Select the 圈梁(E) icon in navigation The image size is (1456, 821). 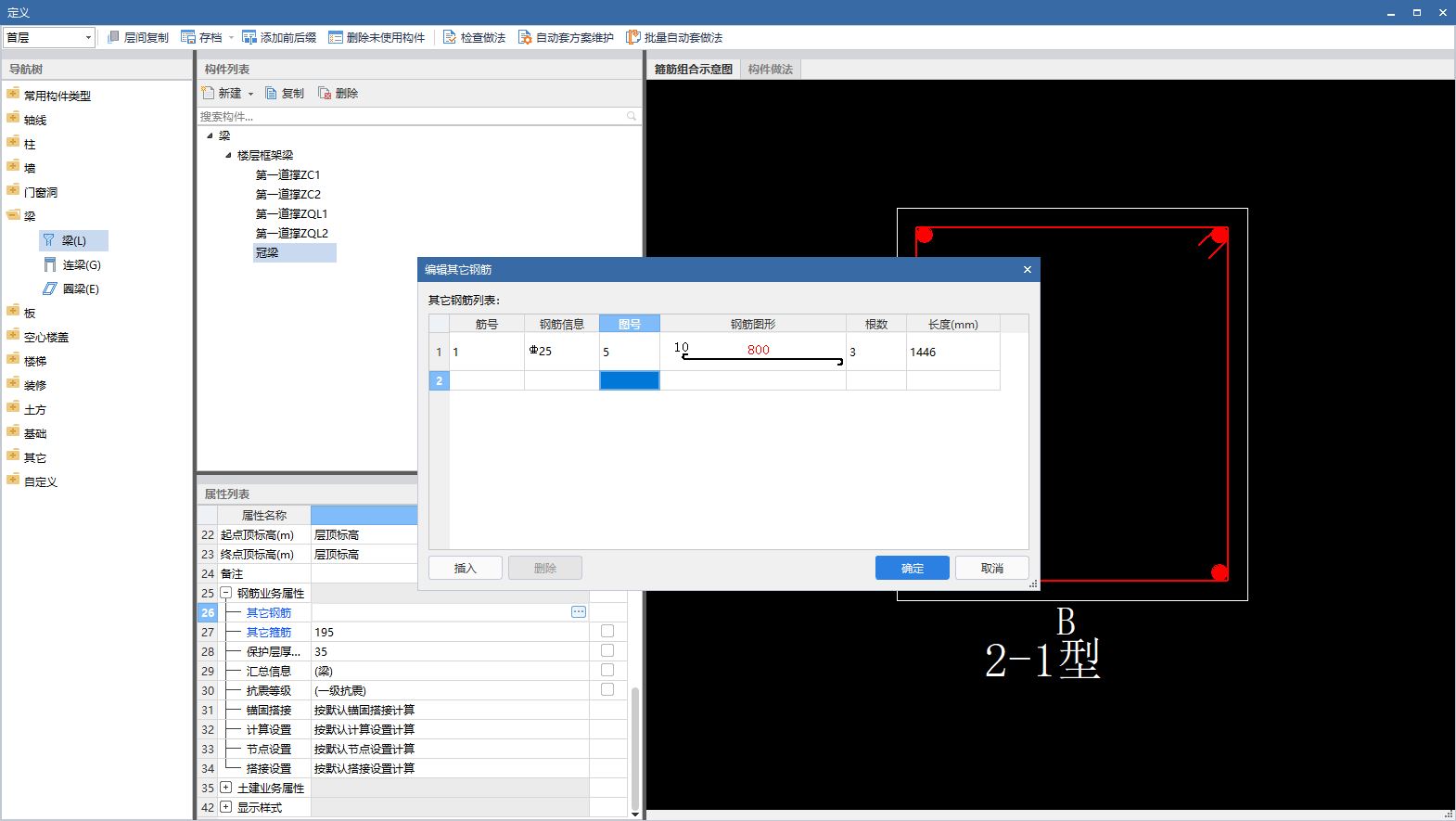tap(50, 289)
